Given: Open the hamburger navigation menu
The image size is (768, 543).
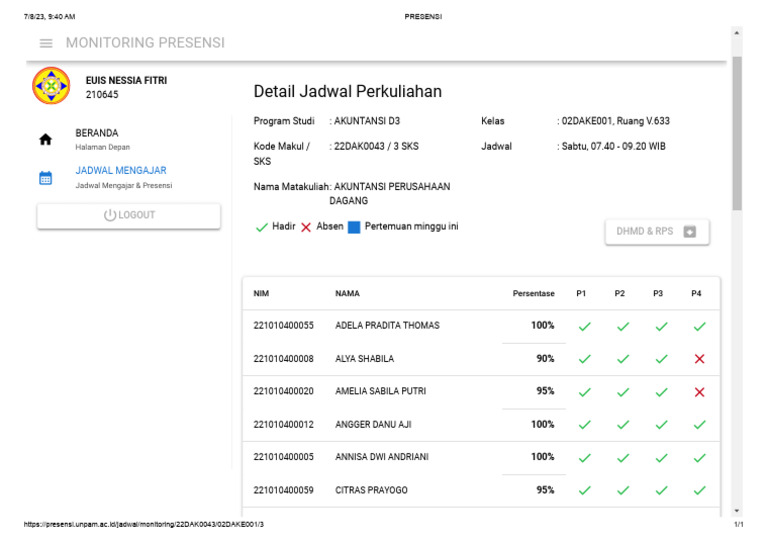Looking at the screenshot, I should (x=46, y=43).
